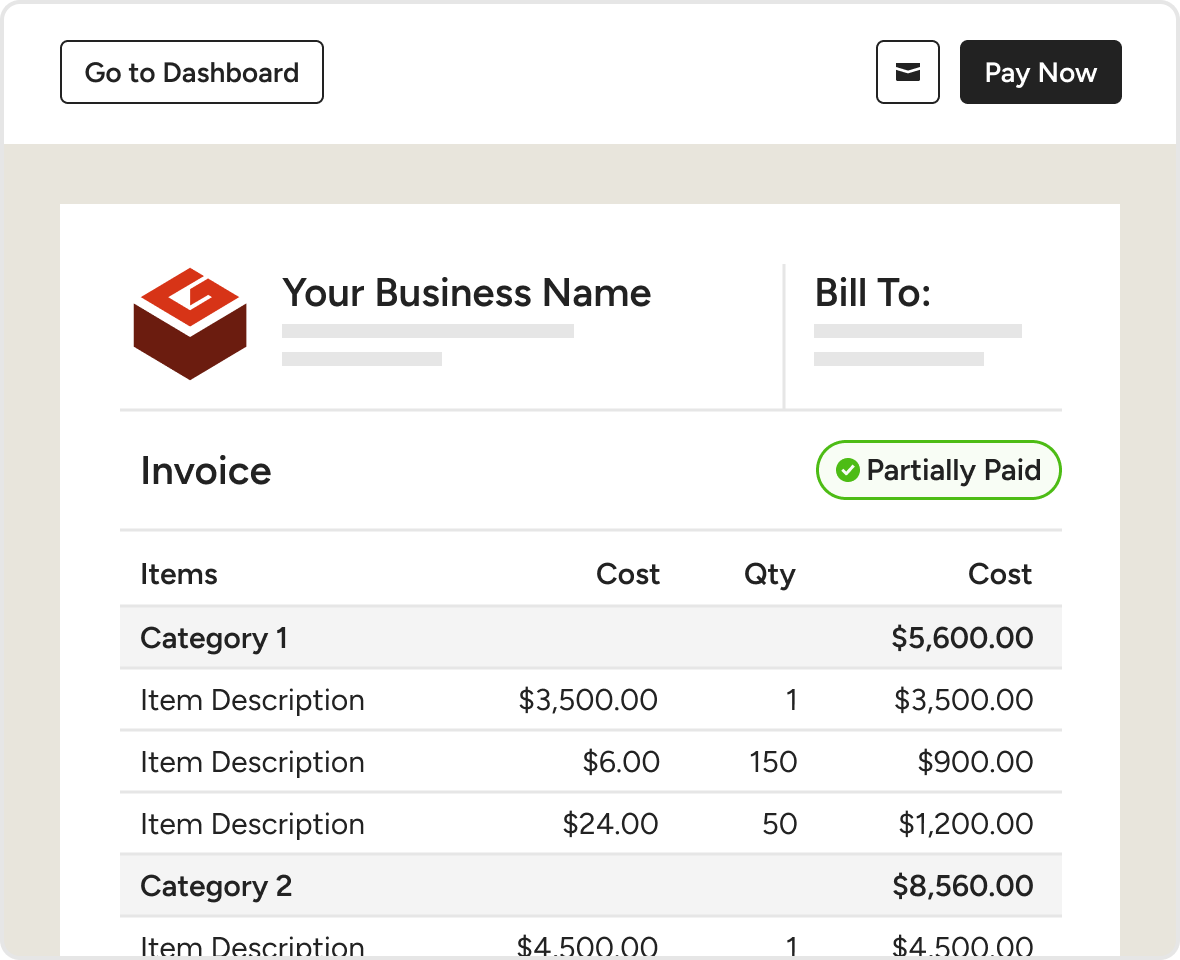Select the $900.00 line total
This screenshot has height=960, width=1180.
975,762
